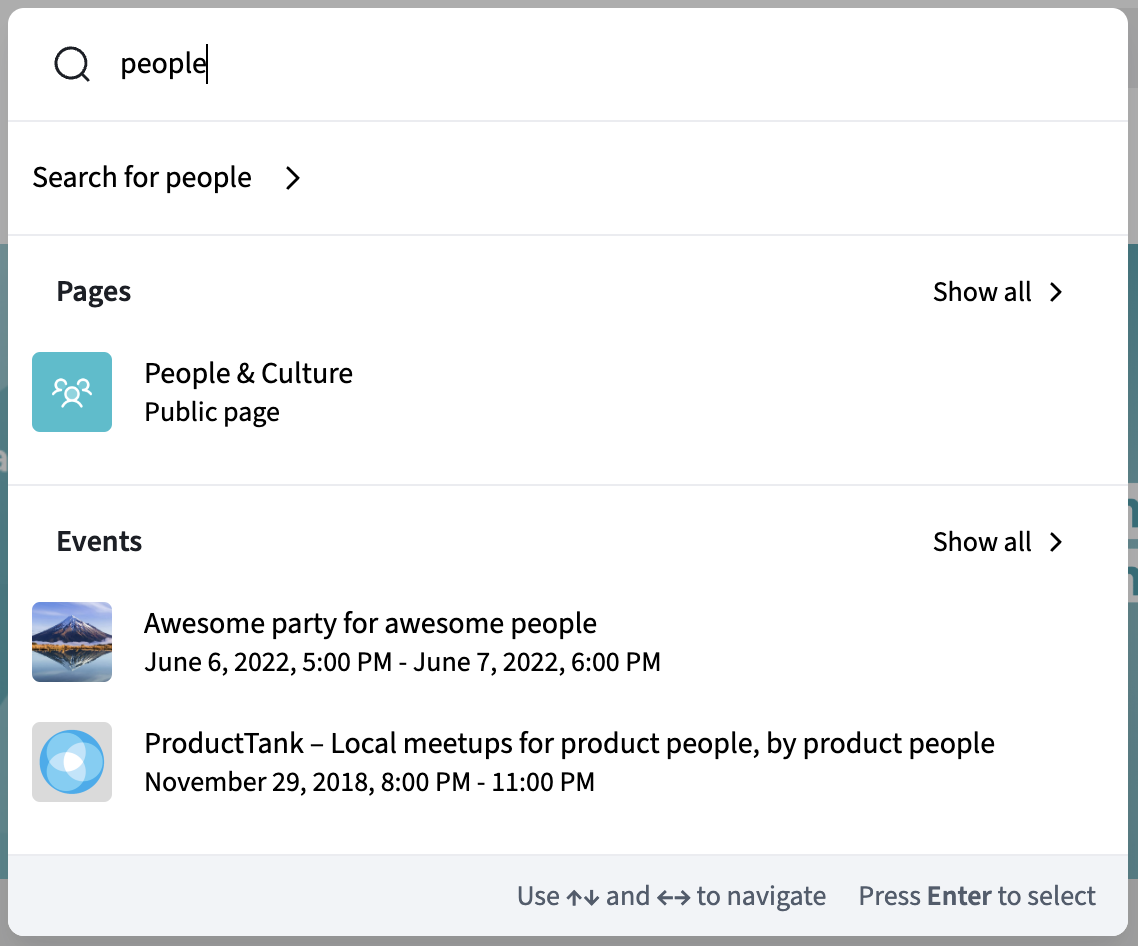Click the magnifying glass search icon

(72, 64)
